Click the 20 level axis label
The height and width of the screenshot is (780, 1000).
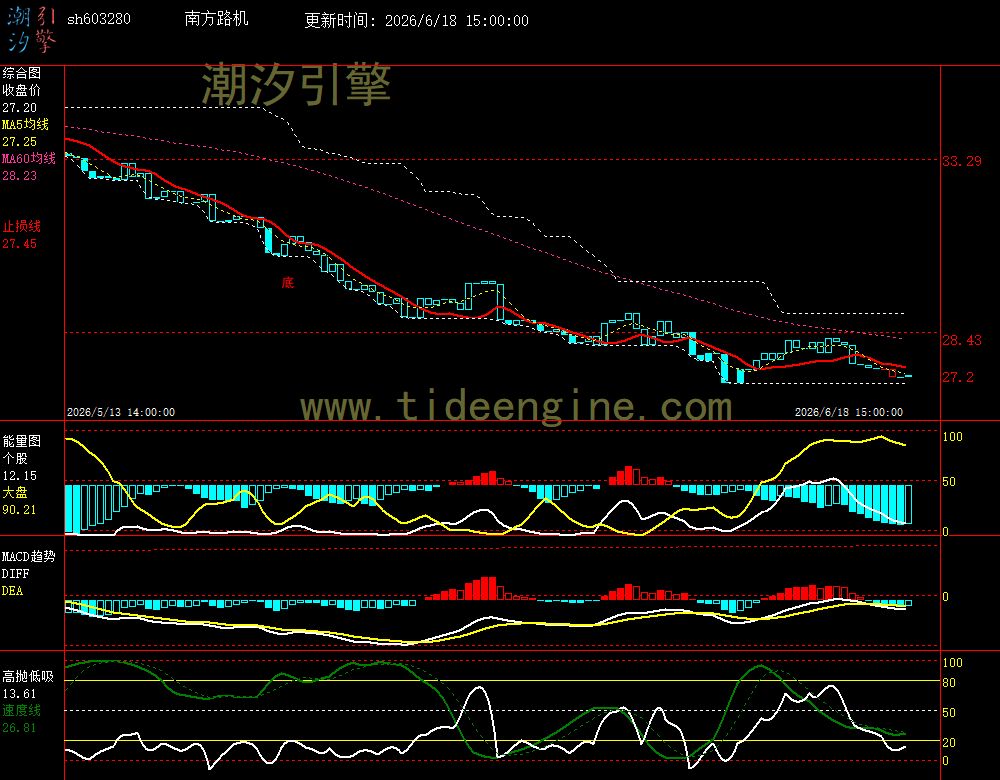949,742
